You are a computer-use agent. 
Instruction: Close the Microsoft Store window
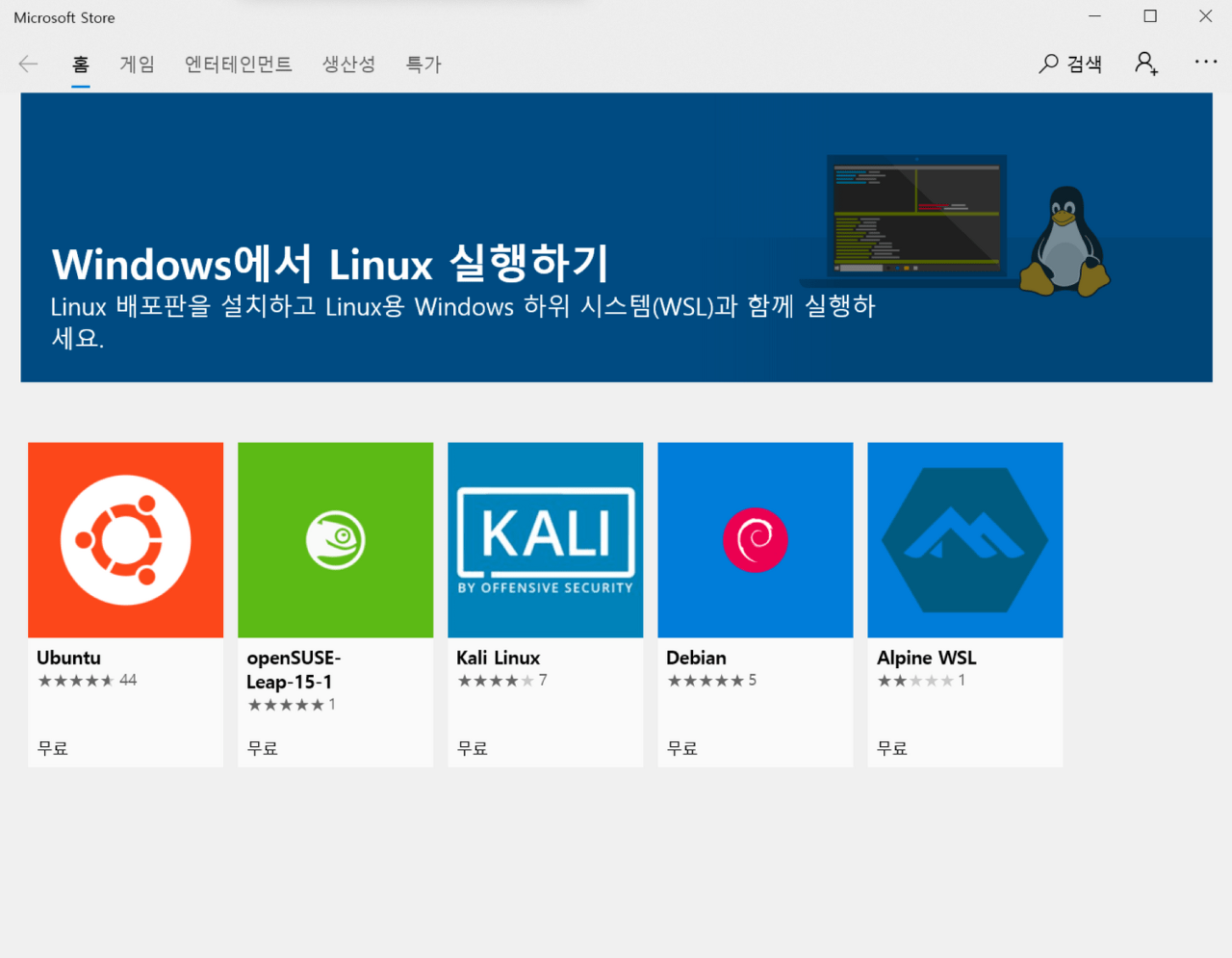coord(1205,16)
